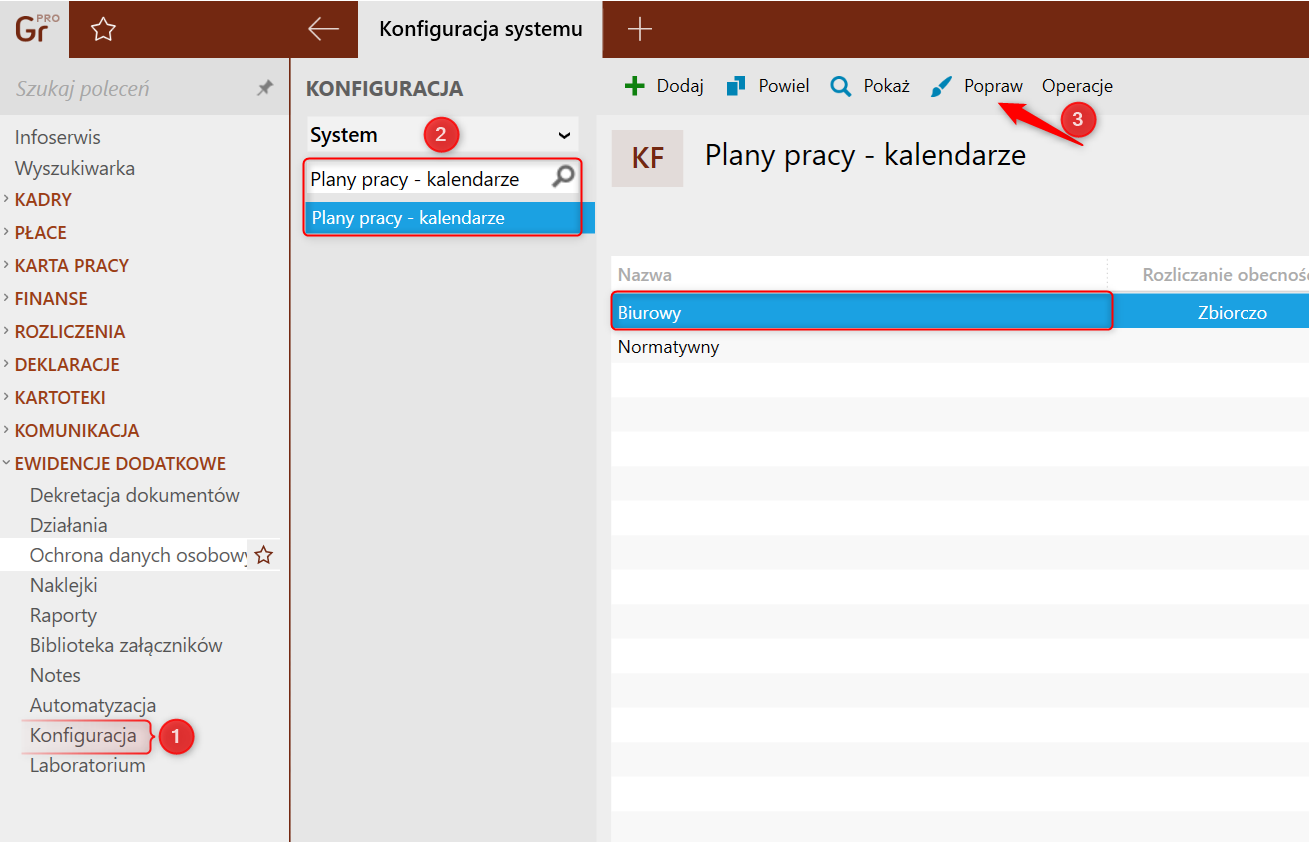
Task: Open Wyszukiwarka
Action: pos(75,168)
